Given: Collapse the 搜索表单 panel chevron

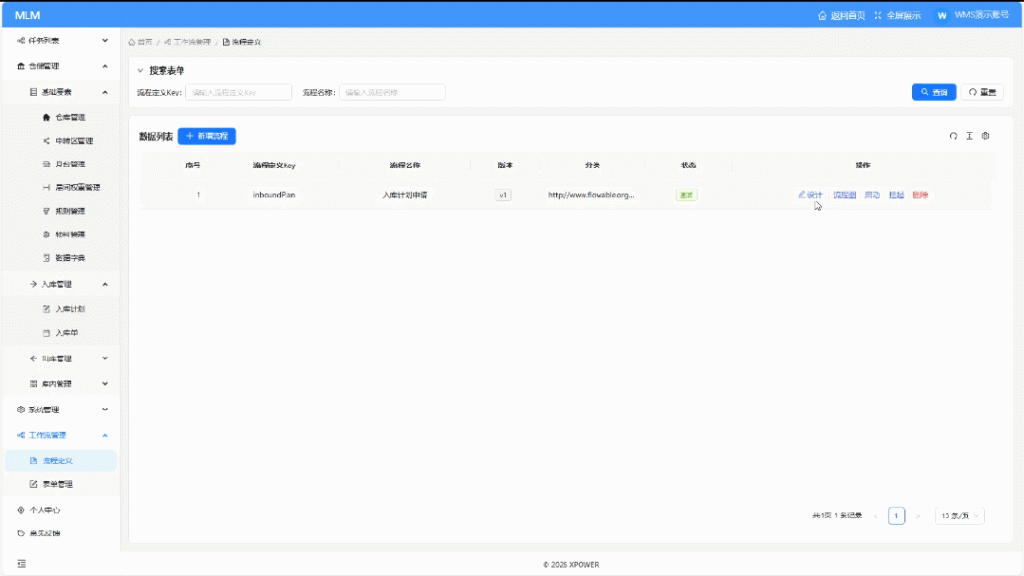Looking at the screenshot, I should (140, 71).
